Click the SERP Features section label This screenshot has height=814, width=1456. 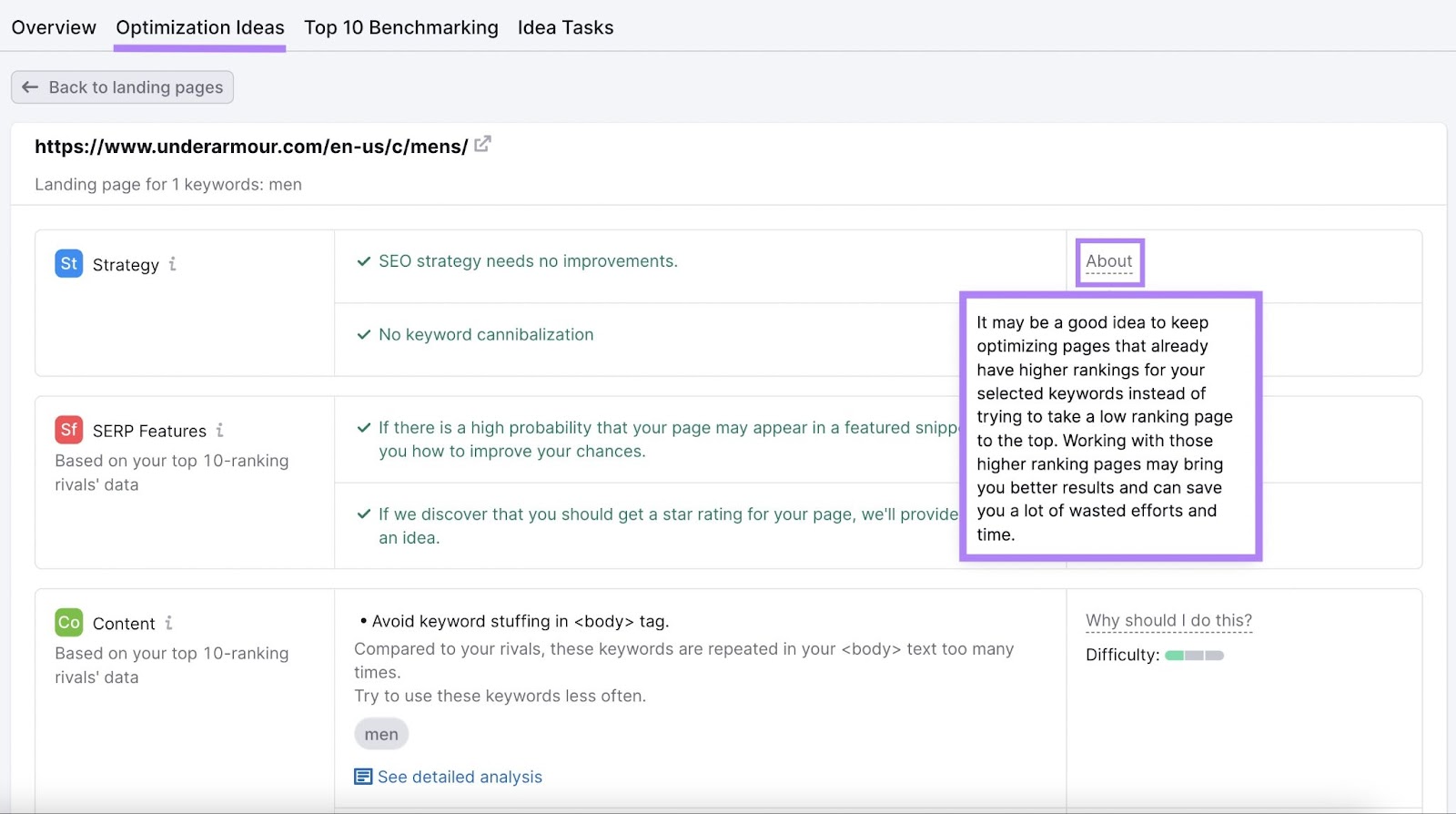tap(149, 431)
